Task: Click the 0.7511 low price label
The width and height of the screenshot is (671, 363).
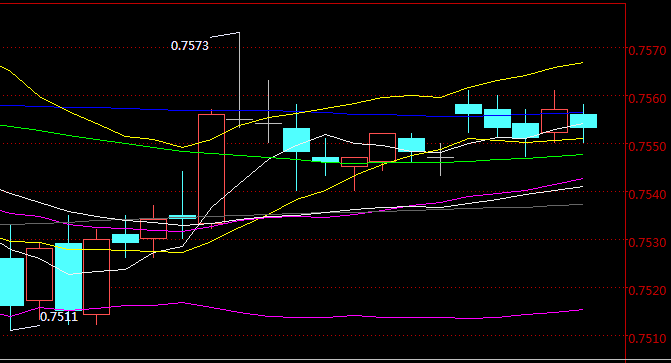Action: click(59, 317)
